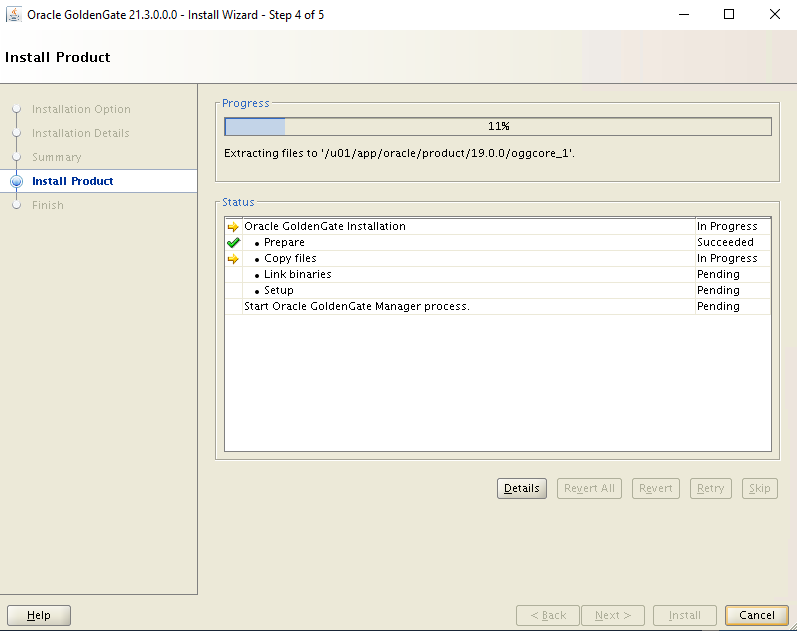Select the Copy files row text
This screenshot has width=797, height=631.
click(290, 258)
